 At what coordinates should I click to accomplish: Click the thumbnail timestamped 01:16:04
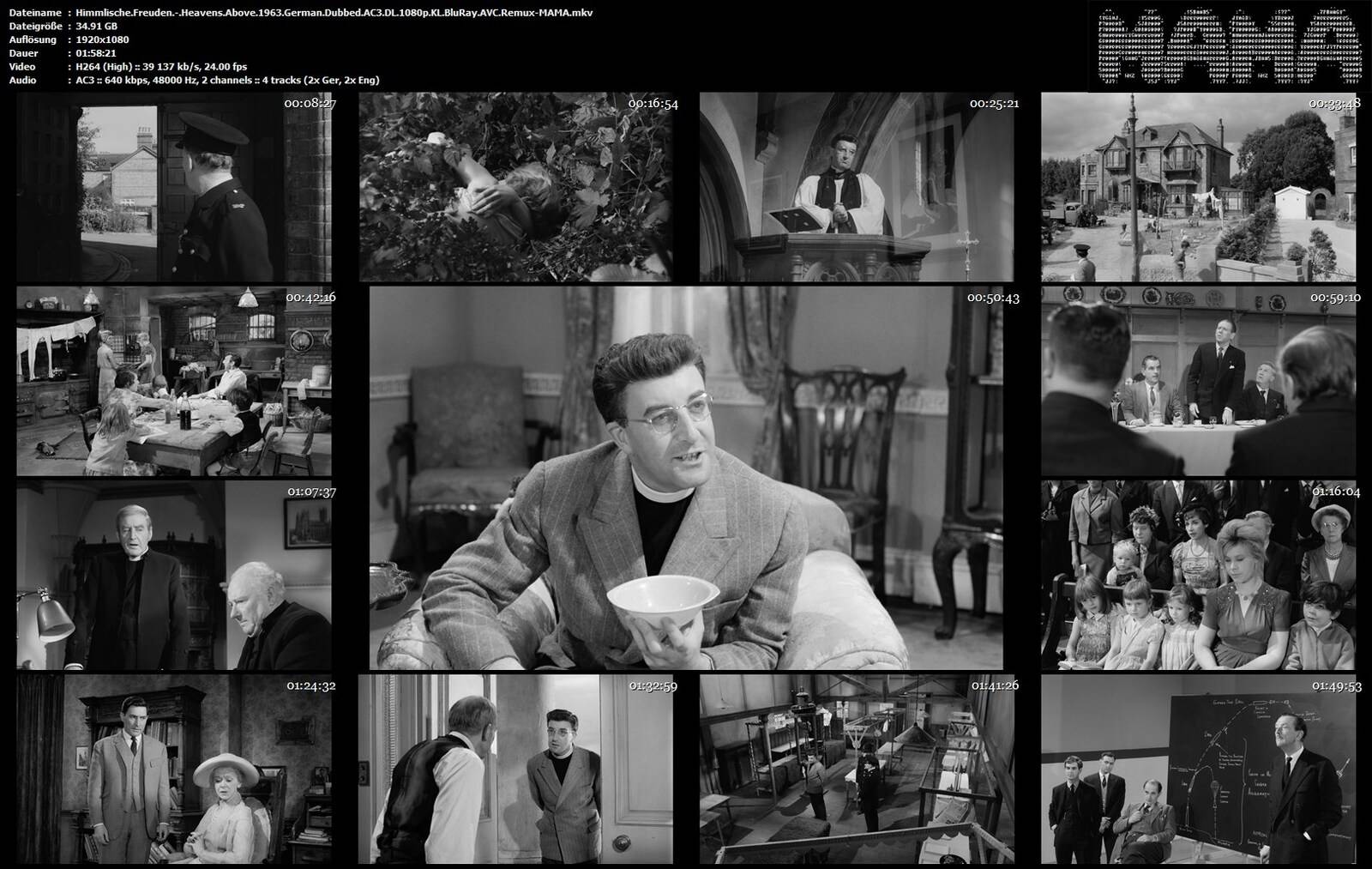pos(1199,575)
